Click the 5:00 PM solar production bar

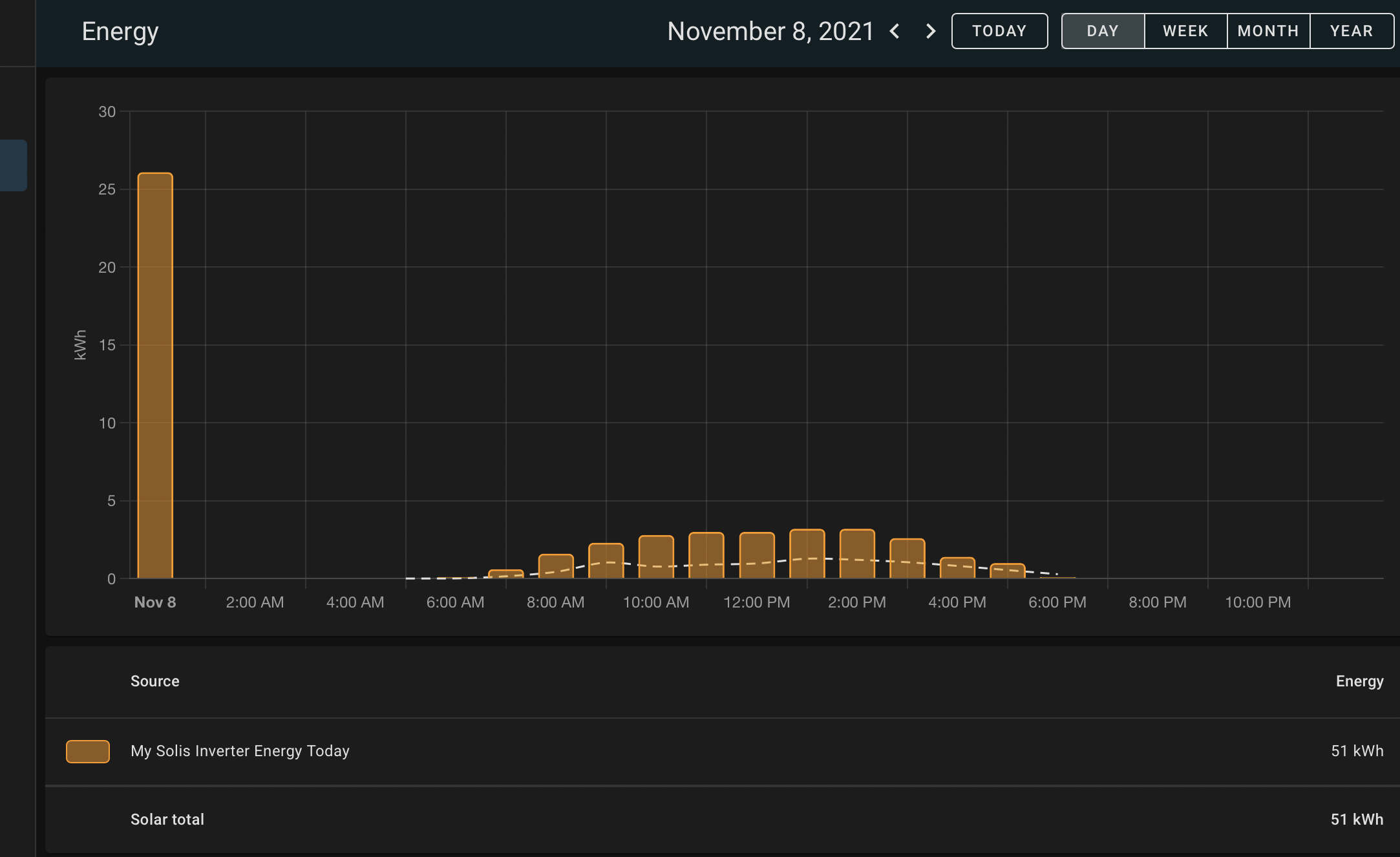point(1007,571)
